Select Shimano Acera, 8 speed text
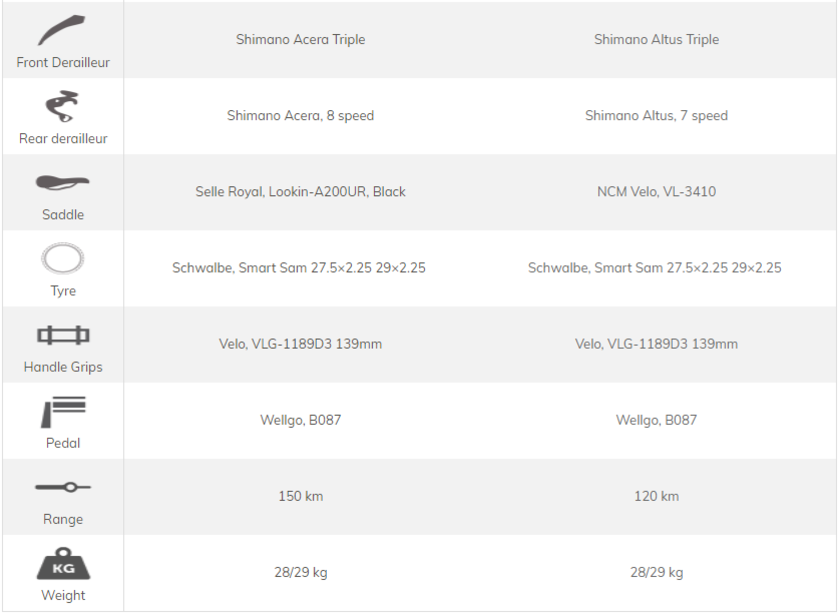 pyautogui.click(x=301, y=116)
